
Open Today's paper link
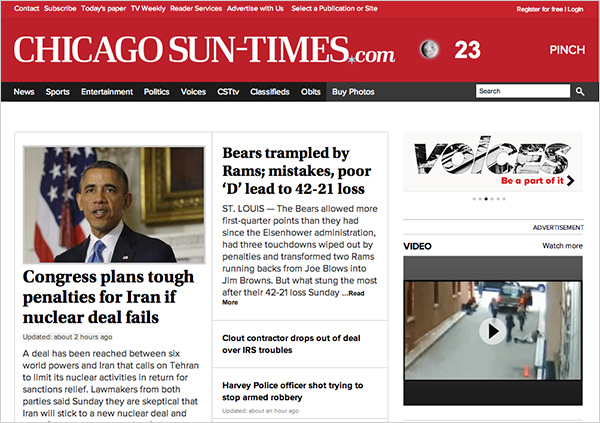click(103, 8)
